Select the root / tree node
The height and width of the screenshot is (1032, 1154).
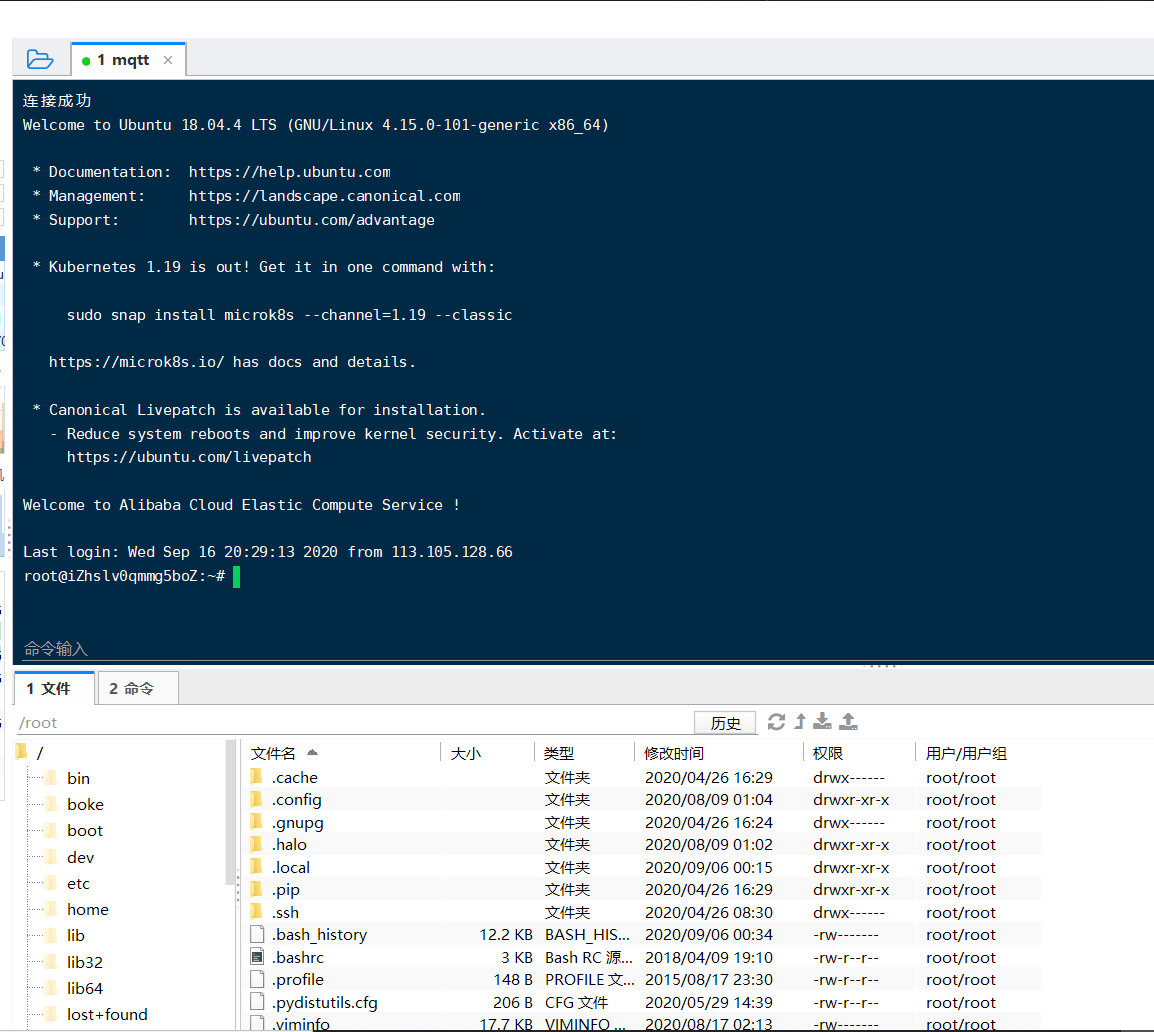point(40,753)
